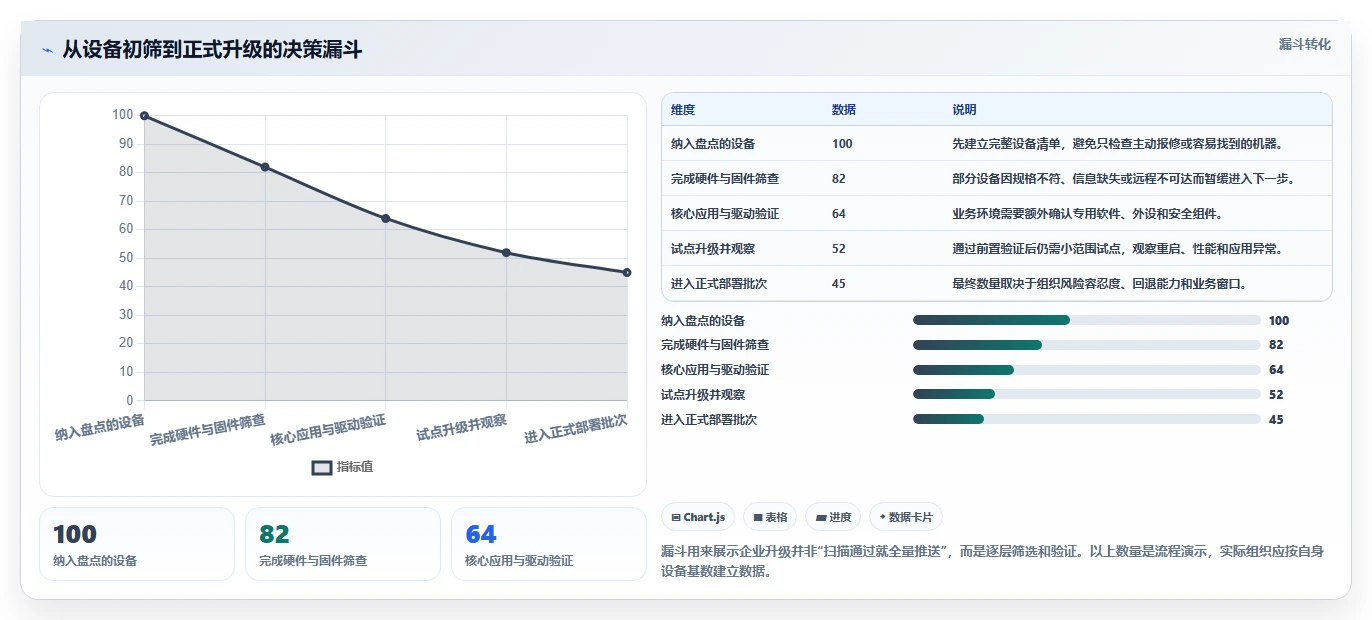Click the heading 从设备初筛到正式升级的决策漏斗

click(x=212, y=50)
